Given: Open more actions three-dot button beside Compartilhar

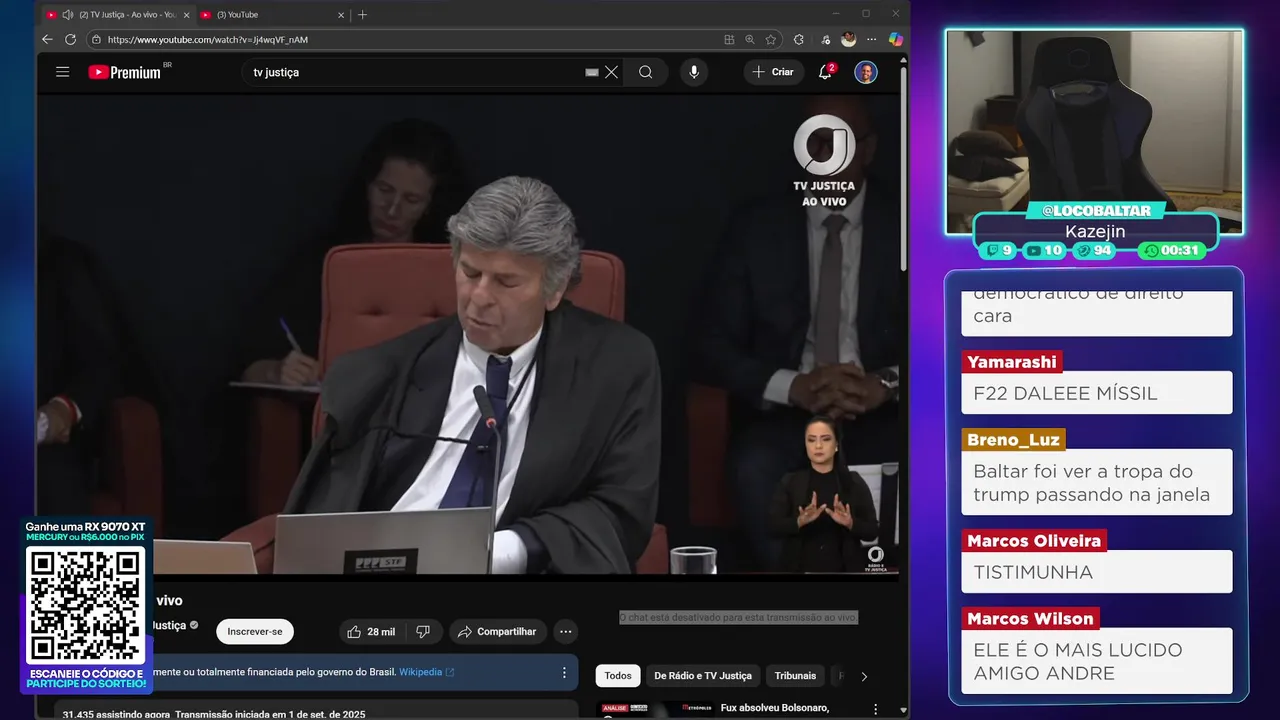Looking at the screenshot, I should [566, 632].
